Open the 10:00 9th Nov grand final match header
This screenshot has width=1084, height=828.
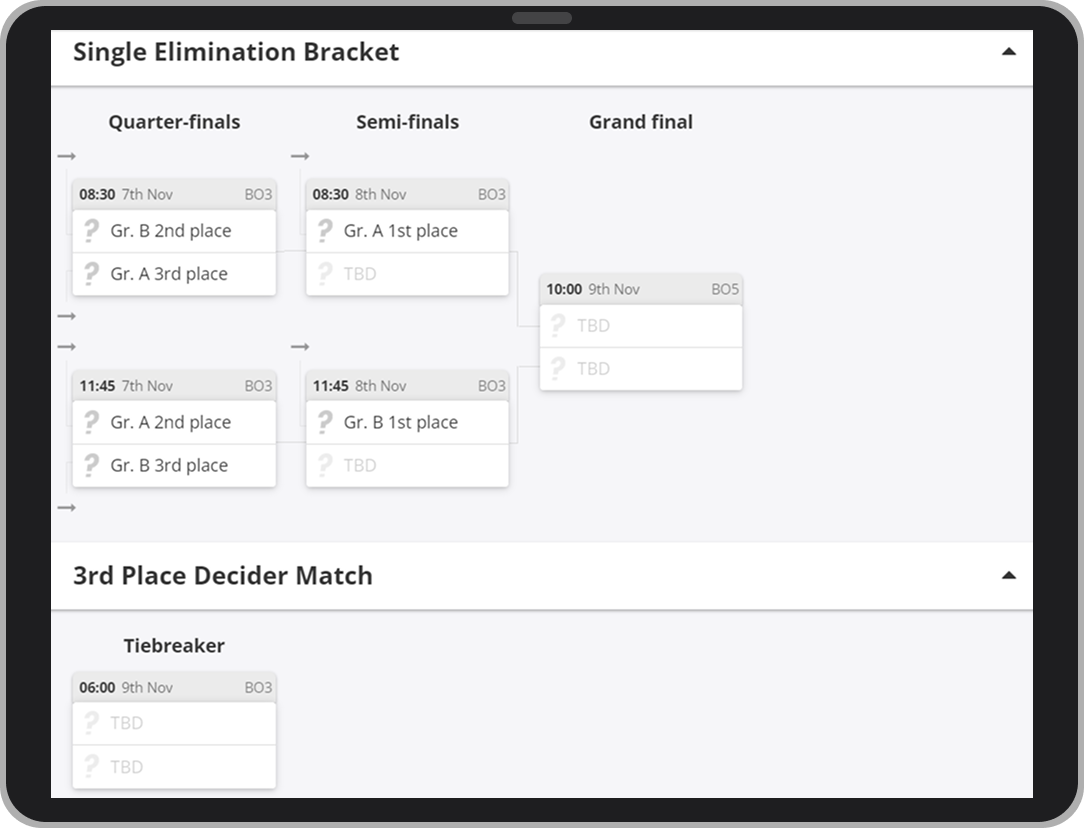click(640, 289)
